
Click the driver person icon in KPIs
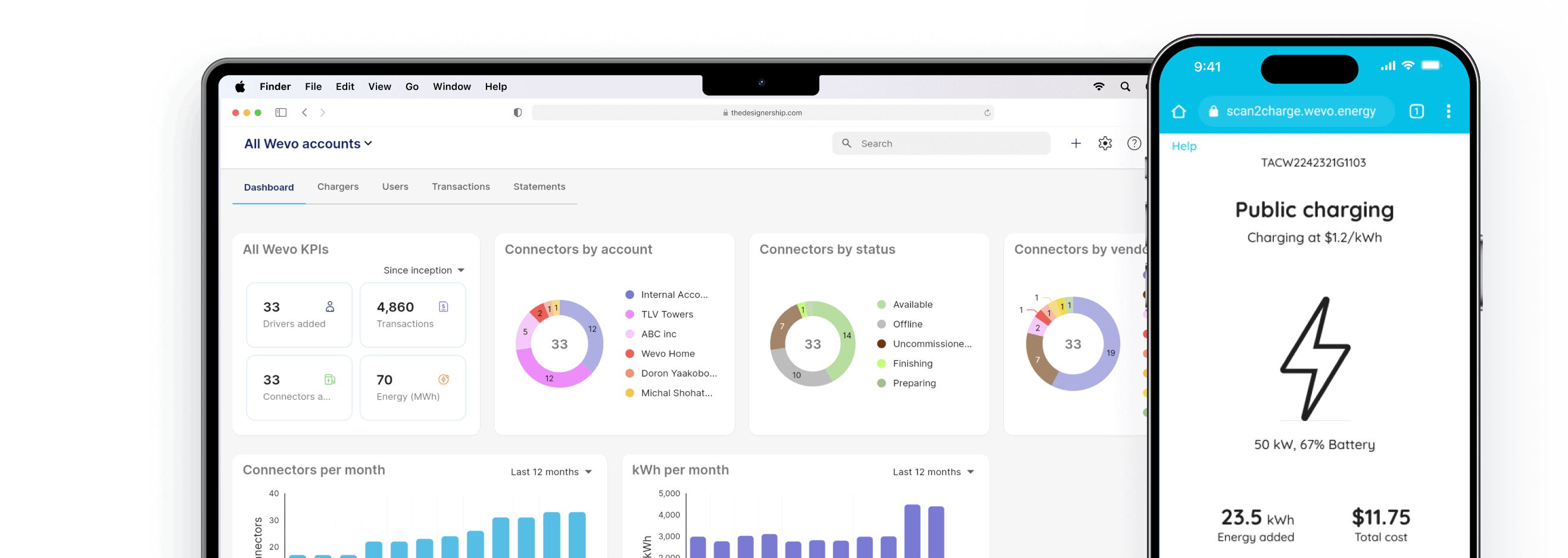[330, 307]
